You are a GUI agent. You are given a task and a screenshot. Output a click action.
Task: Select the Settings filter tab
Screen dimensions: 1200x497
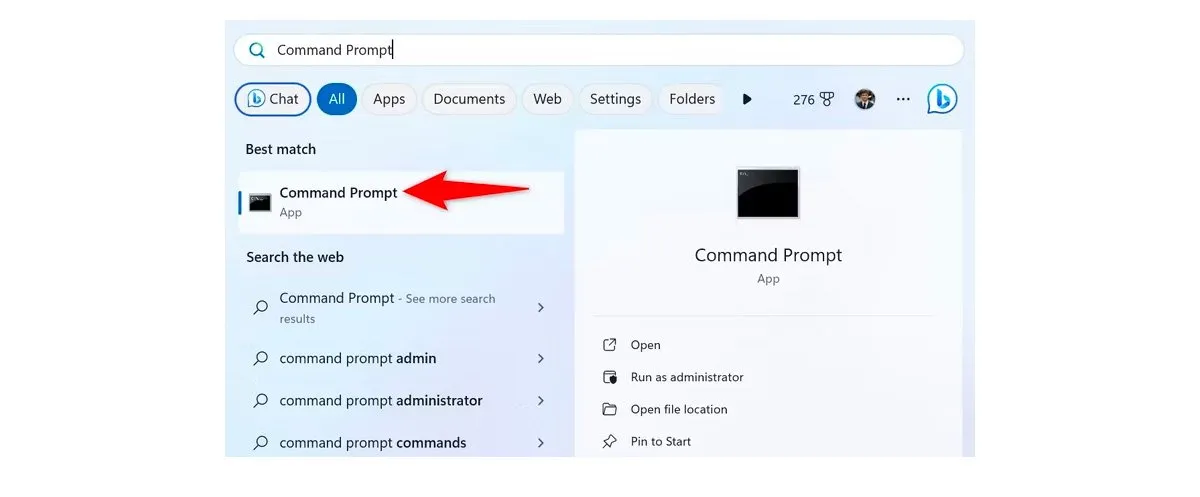pos(615,99)
